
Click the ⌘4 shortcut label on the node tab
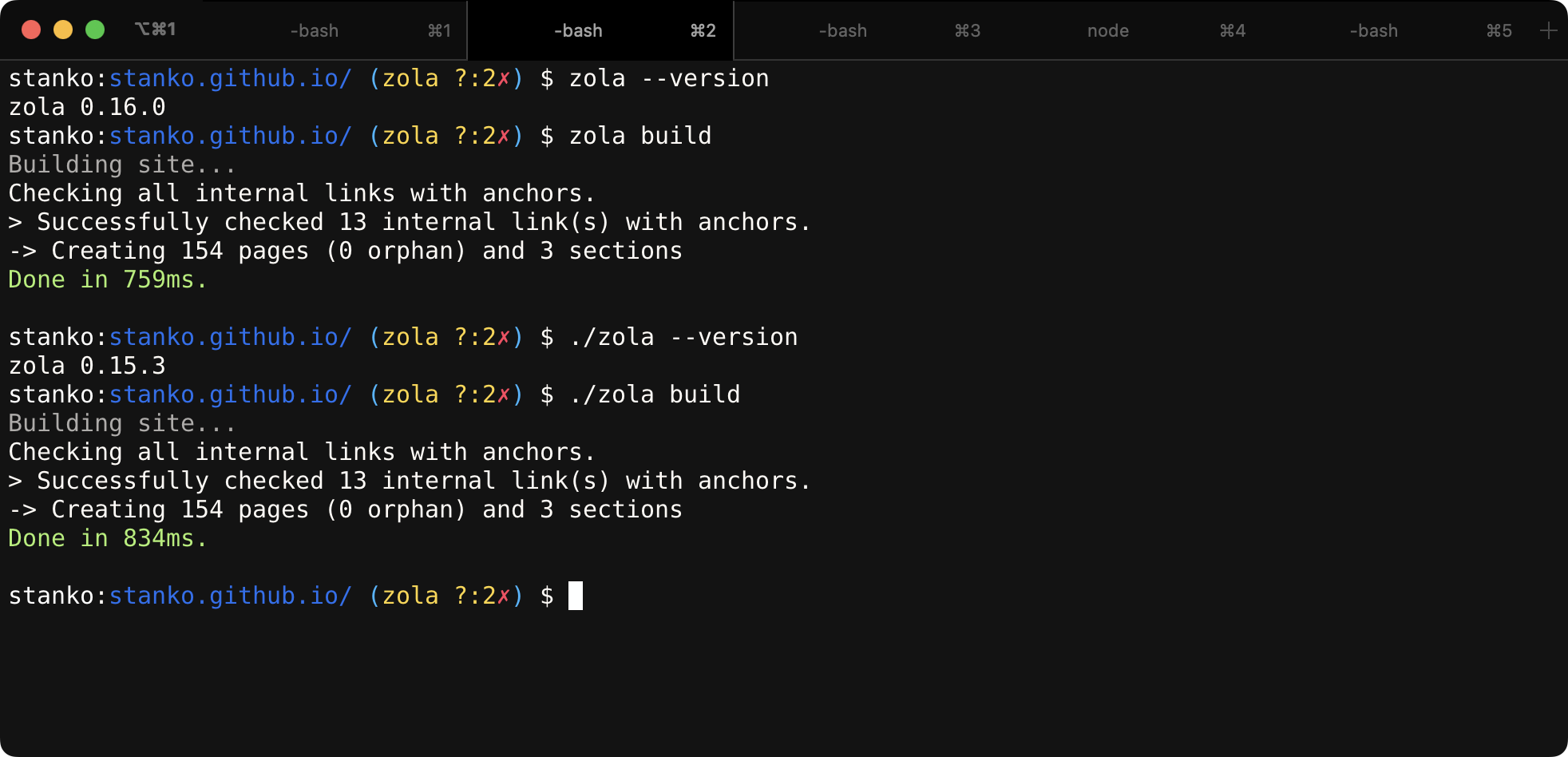point(1230,30)
